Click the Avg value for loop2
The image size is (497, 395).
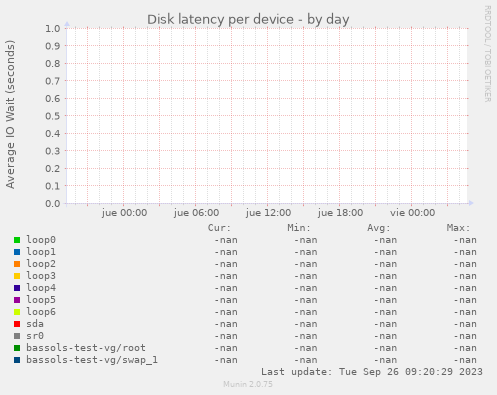coord(385,264)
